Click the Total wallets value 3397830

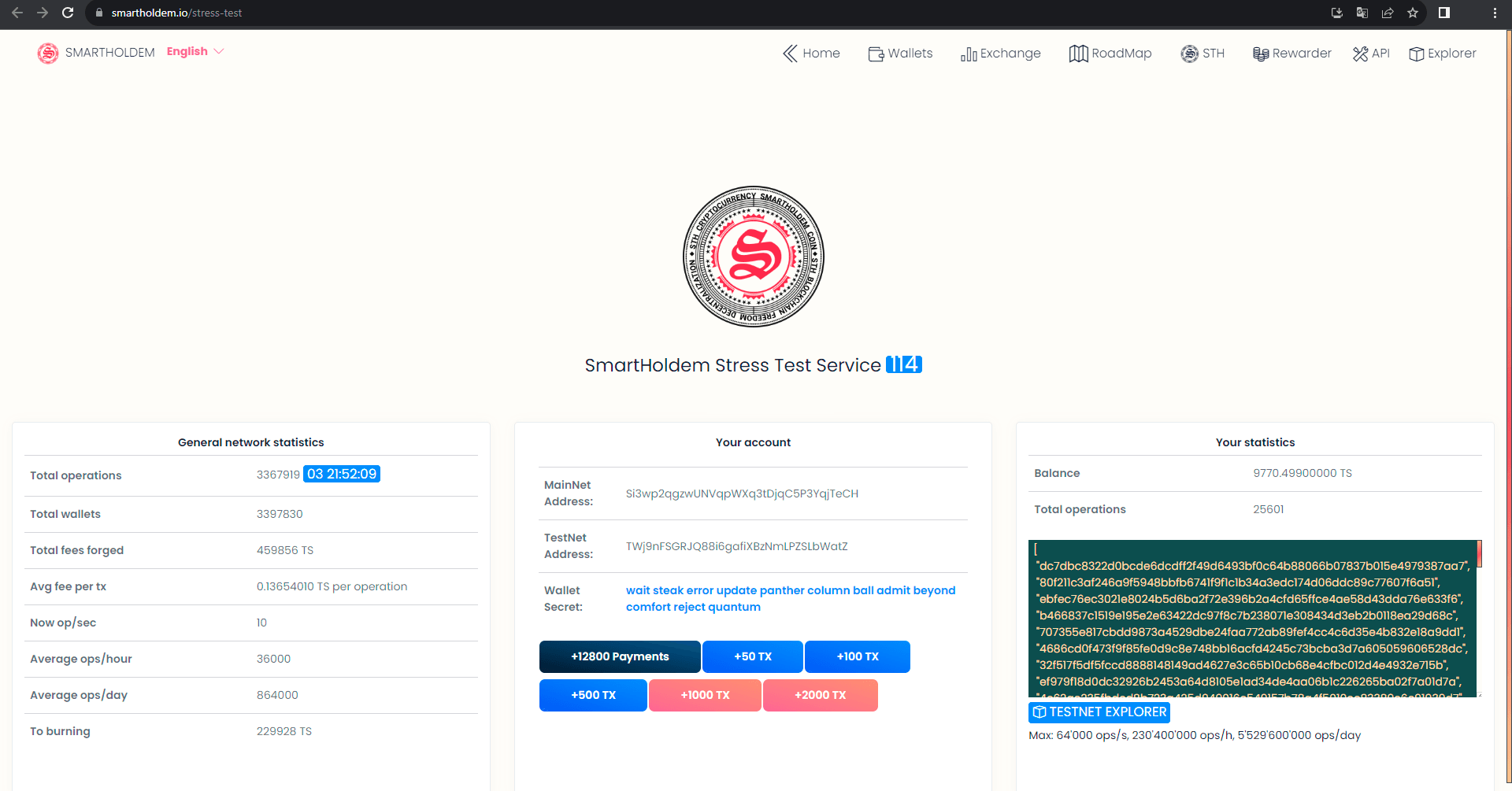click(280, 514)
